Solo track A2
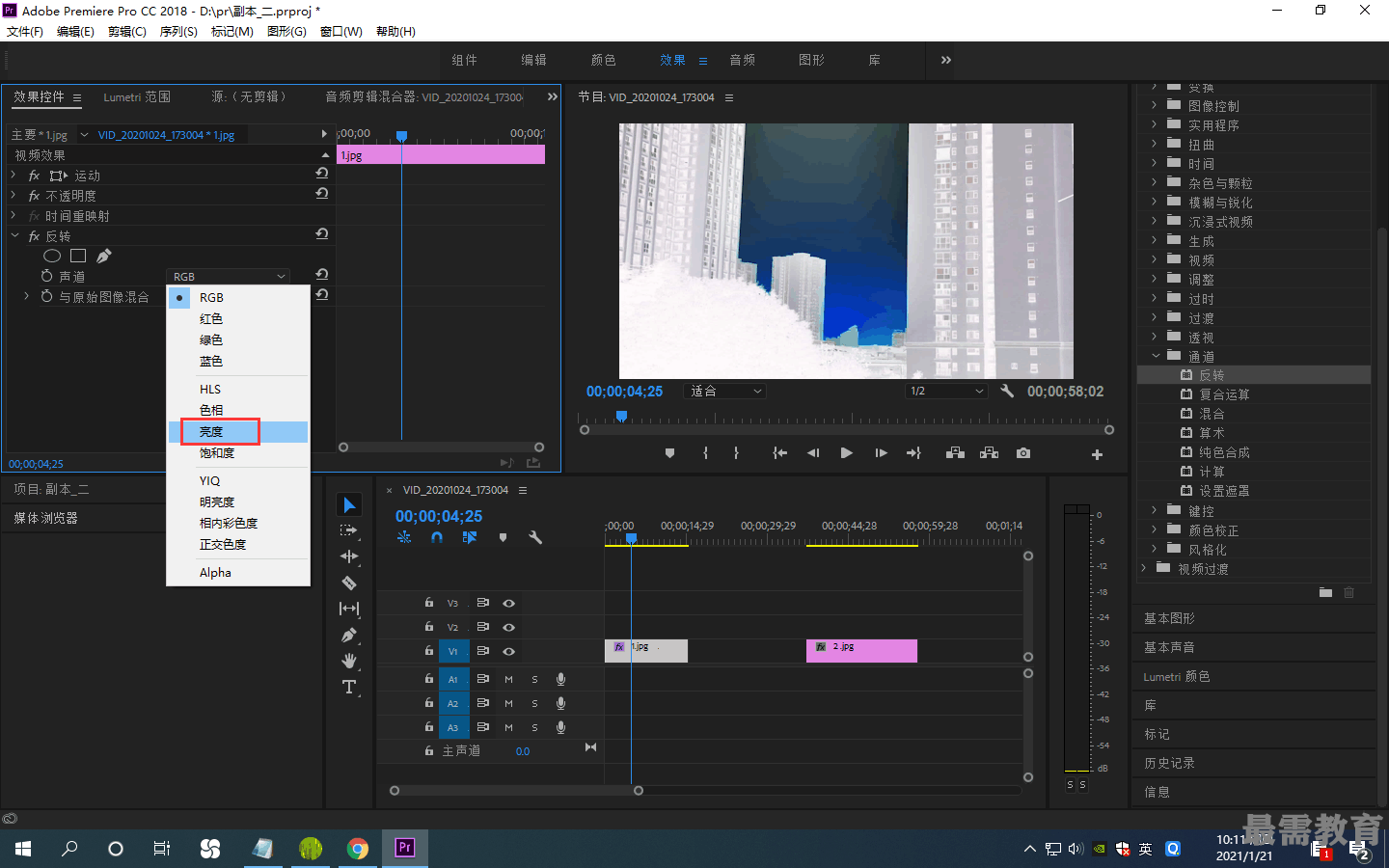This screenshot has width=1389, height=868. pyautogui.click(x=534, y=703)
